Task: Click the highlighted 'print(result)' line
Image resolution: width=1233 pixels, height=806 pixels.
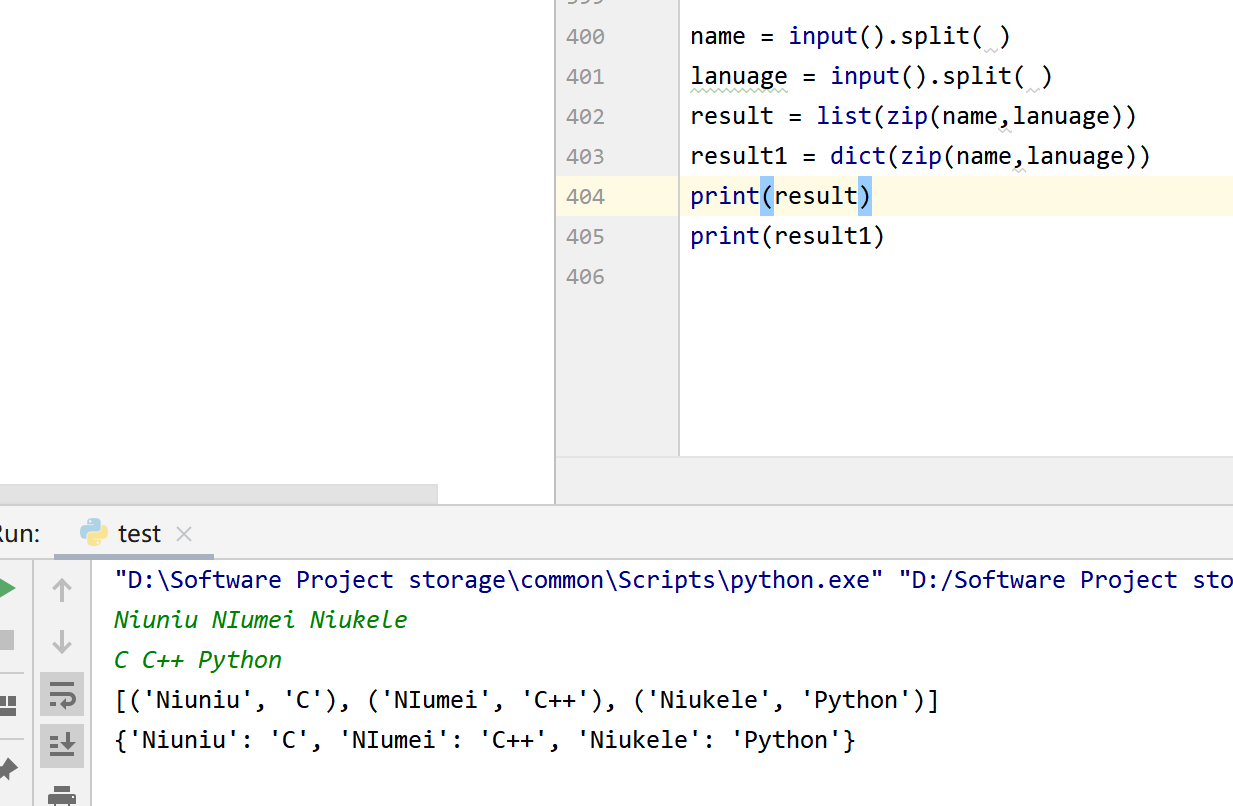Action: tap(781, 196)
